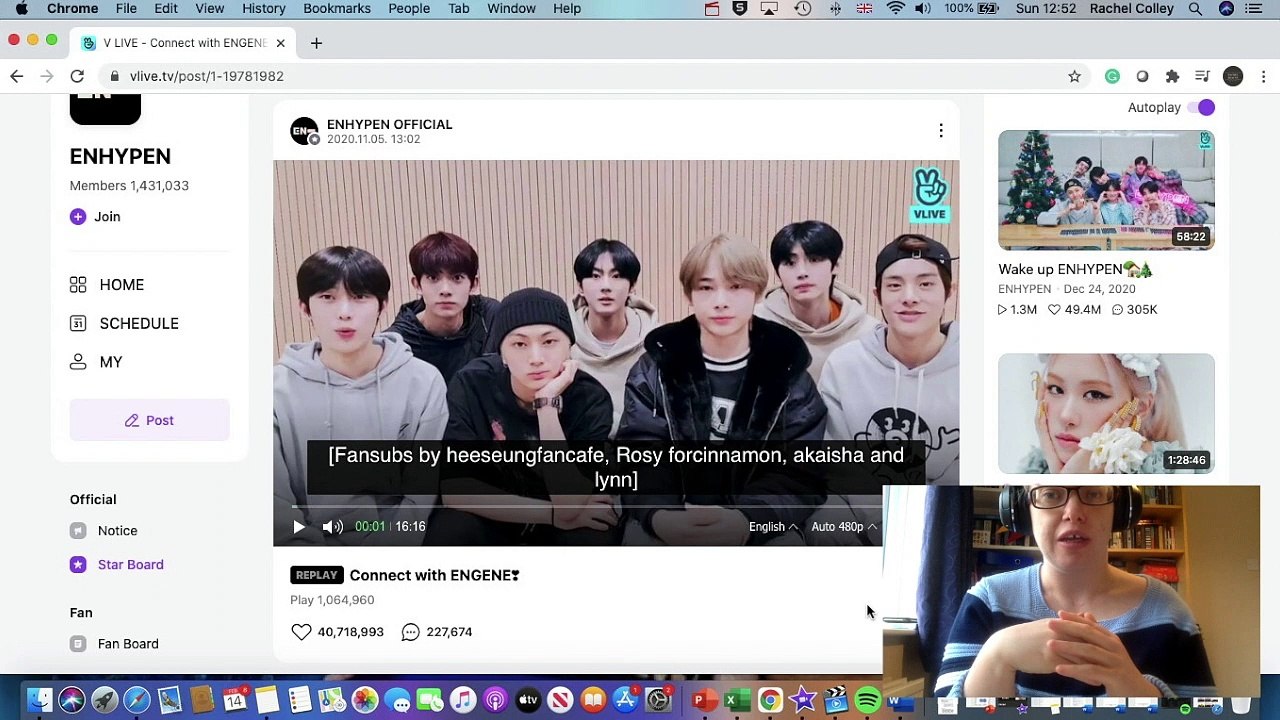Viewport: 1280px width, 720px height.
Task: Open the Apple menu
Action: [21, 8]
